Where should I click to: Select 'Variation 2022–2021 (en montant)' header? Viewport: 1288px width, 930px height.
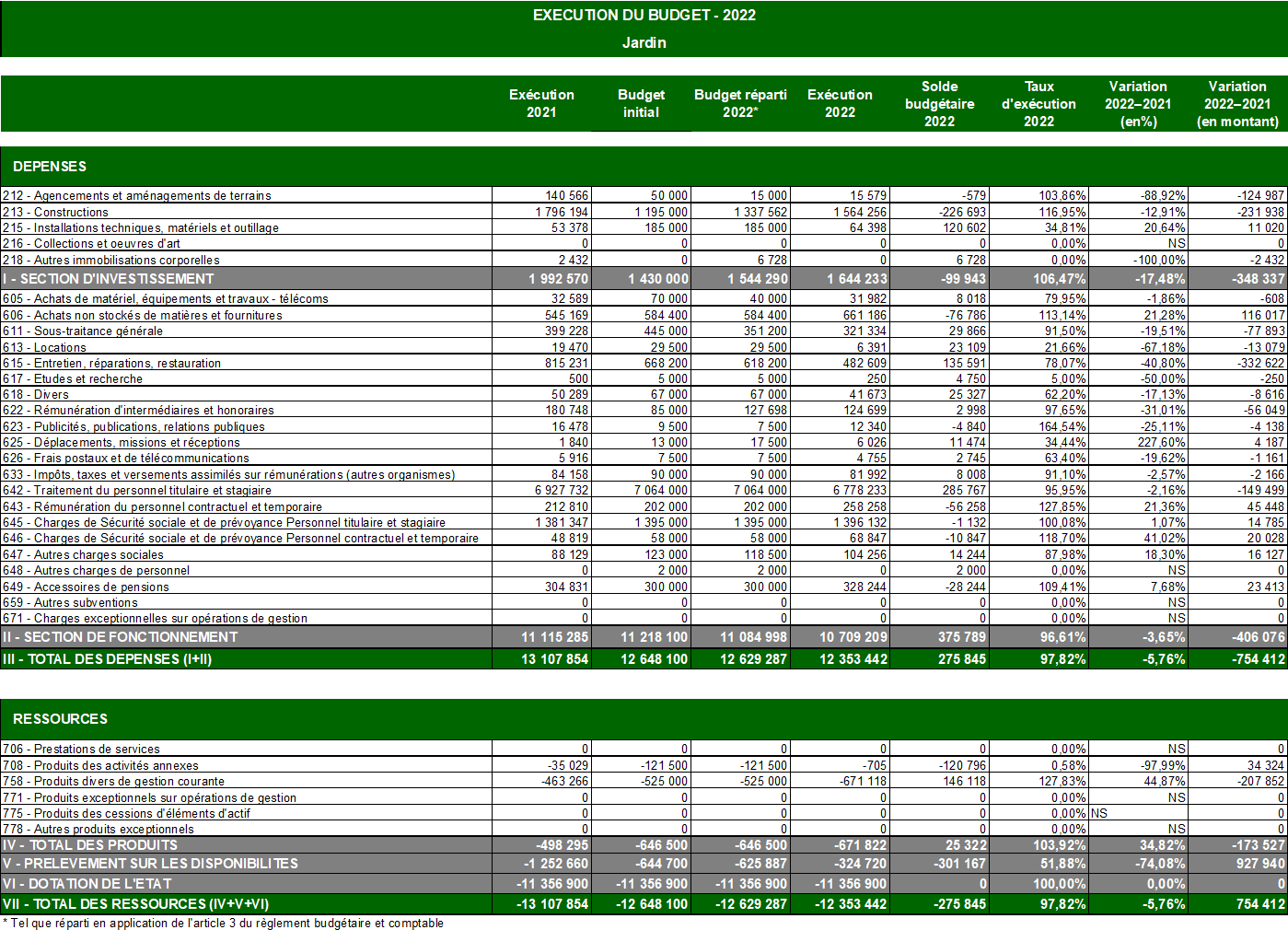click(1237, 103)
